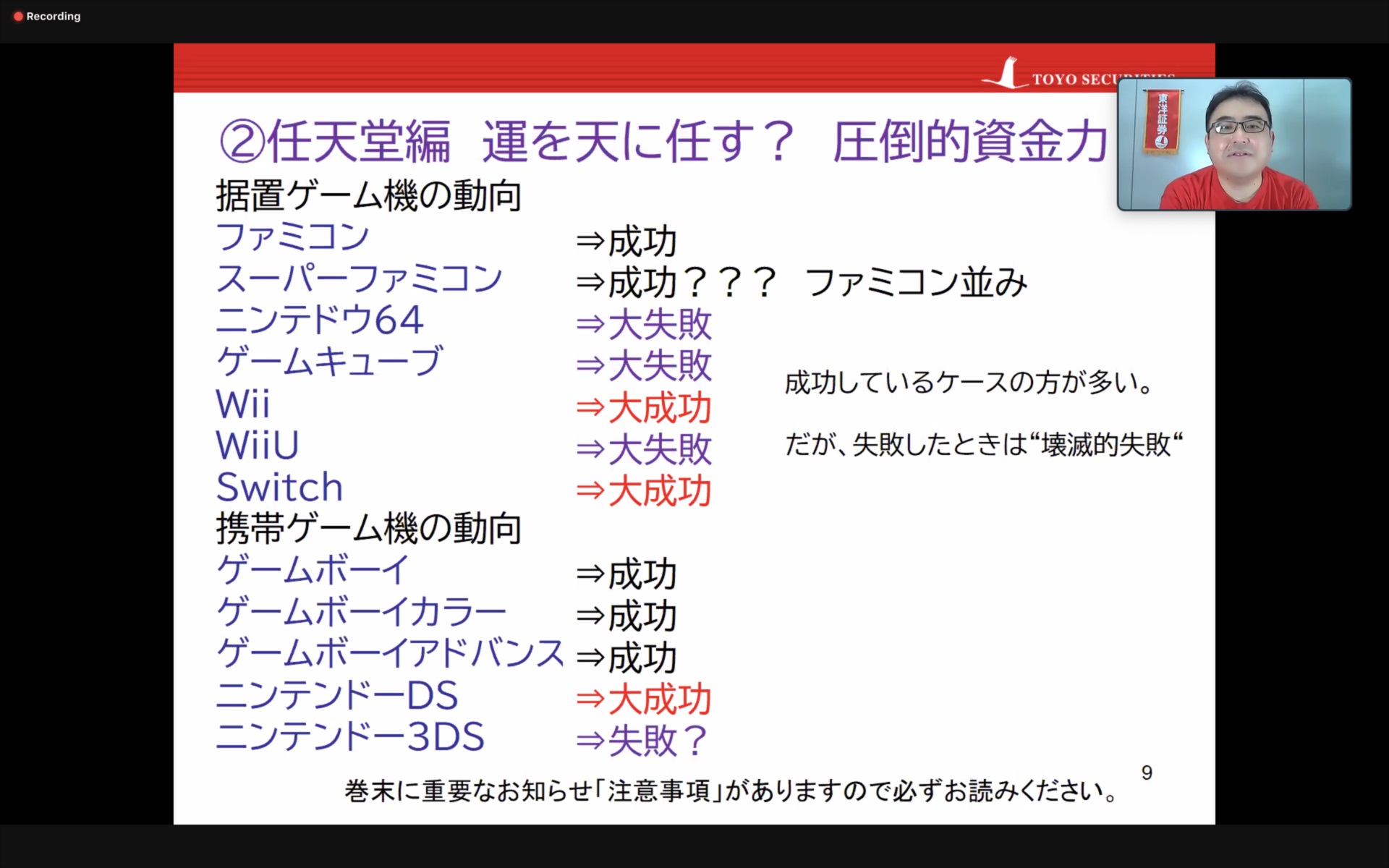Click the ニンテドウ64 entry
This screenshot has width=1389, height=868.
[319, 320]
